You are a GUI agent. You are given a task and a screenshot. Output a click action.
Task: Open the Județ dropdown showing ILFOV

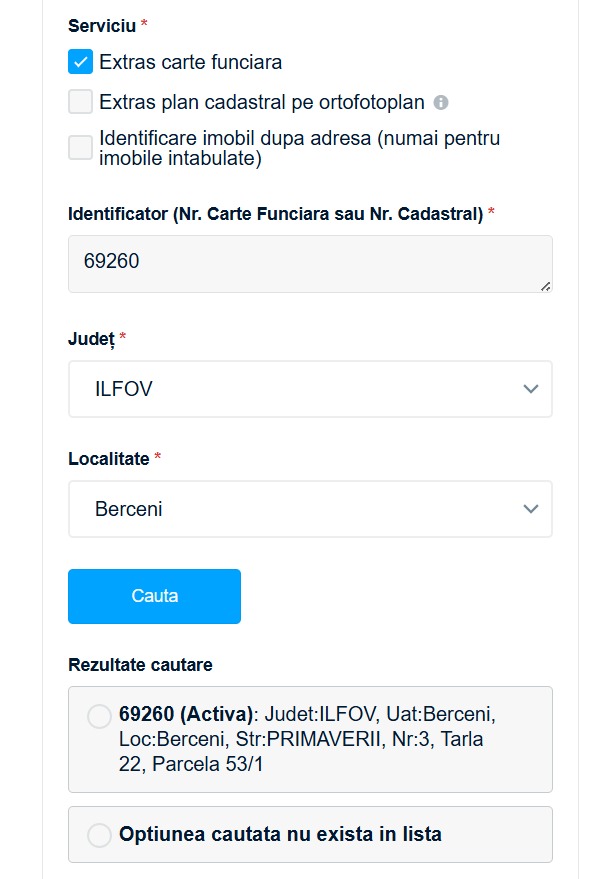pyautogui.click(x=309, y=389)
